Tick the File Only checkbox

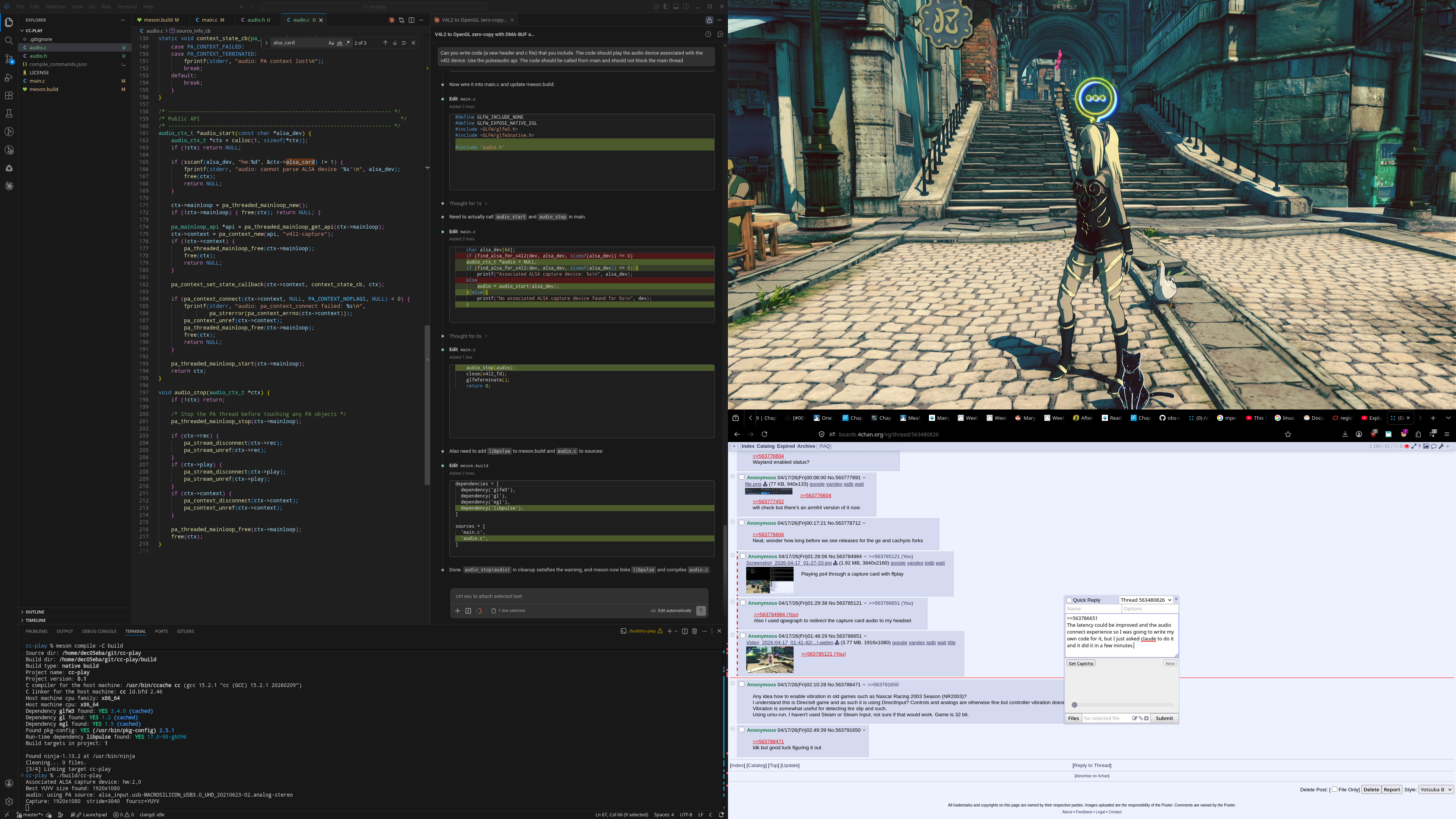tap(1335, 789)
